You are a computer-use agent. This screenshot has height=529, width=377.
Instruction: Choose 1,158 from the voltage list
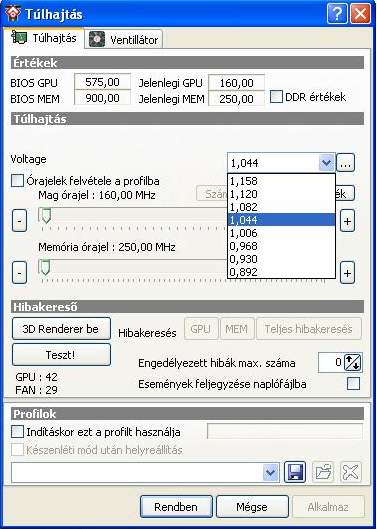(x=281, y=181)
